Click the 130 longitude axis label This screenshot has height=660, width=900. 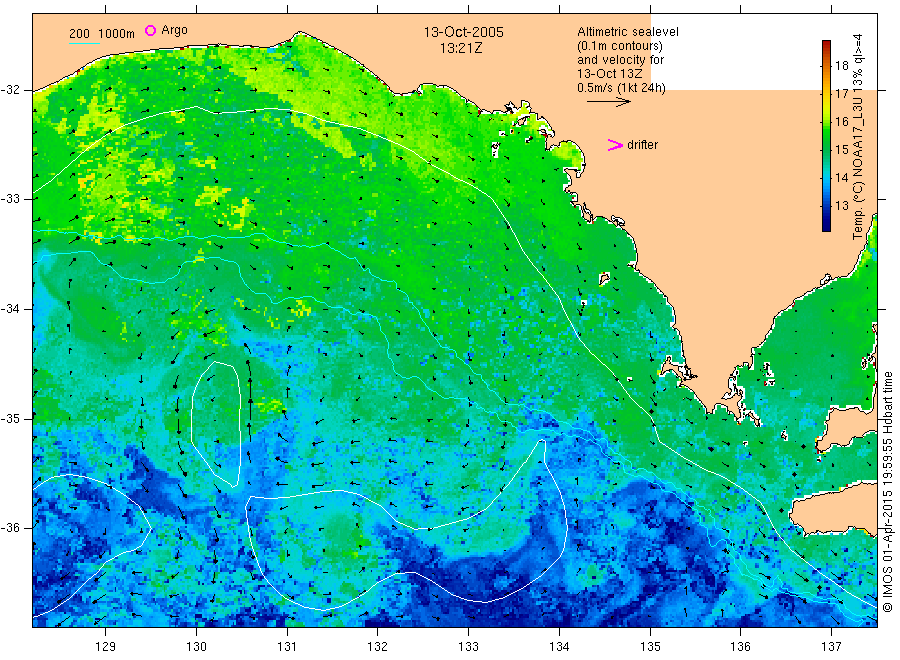tap(196, 646)
